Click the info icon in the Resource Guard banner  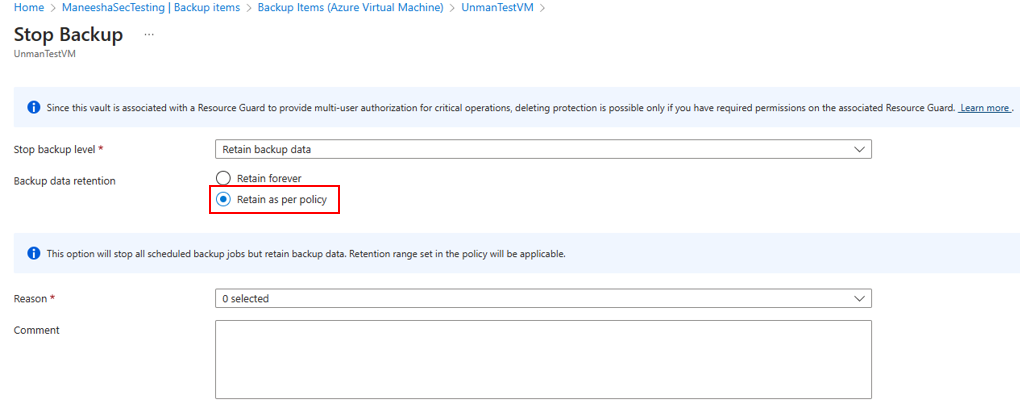pos(33,107)
